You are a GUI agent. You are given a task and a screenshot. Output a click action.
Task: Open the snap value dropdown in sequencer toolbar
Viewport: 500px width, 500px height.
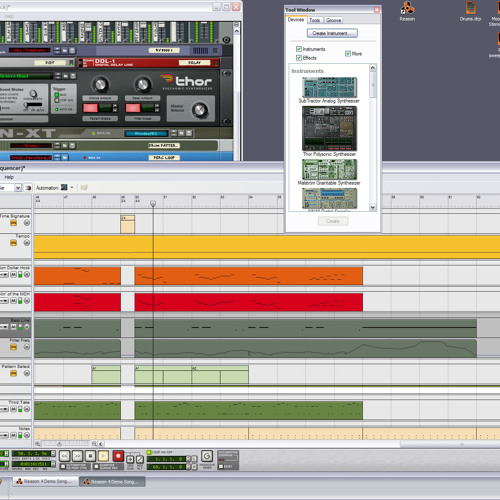18,188
